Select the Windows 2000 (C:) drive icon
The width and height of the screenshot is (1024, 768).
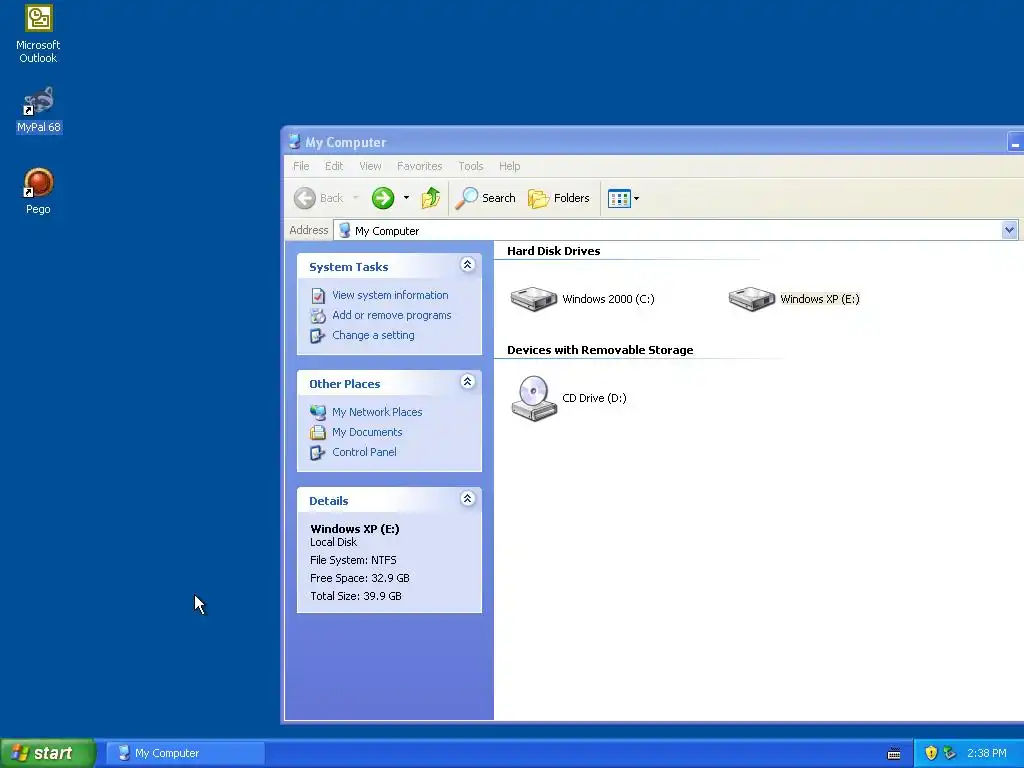534,298
